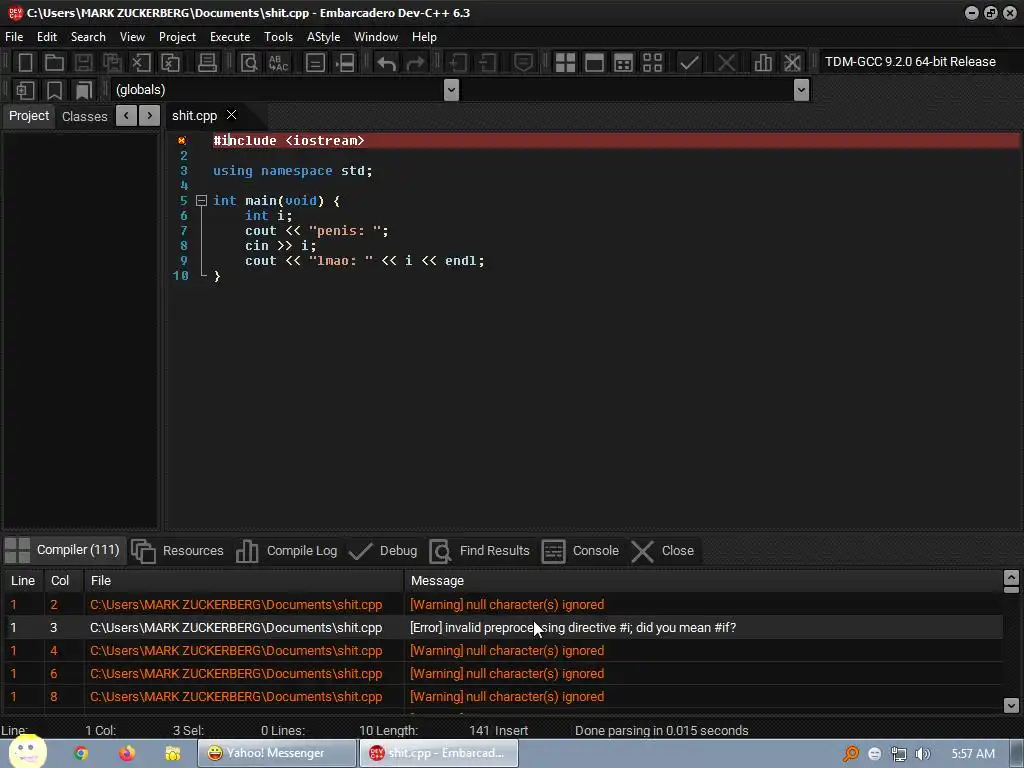Screen dimensions: 1024x768
Task: Click the Save All icon
Action: point(112,63)
